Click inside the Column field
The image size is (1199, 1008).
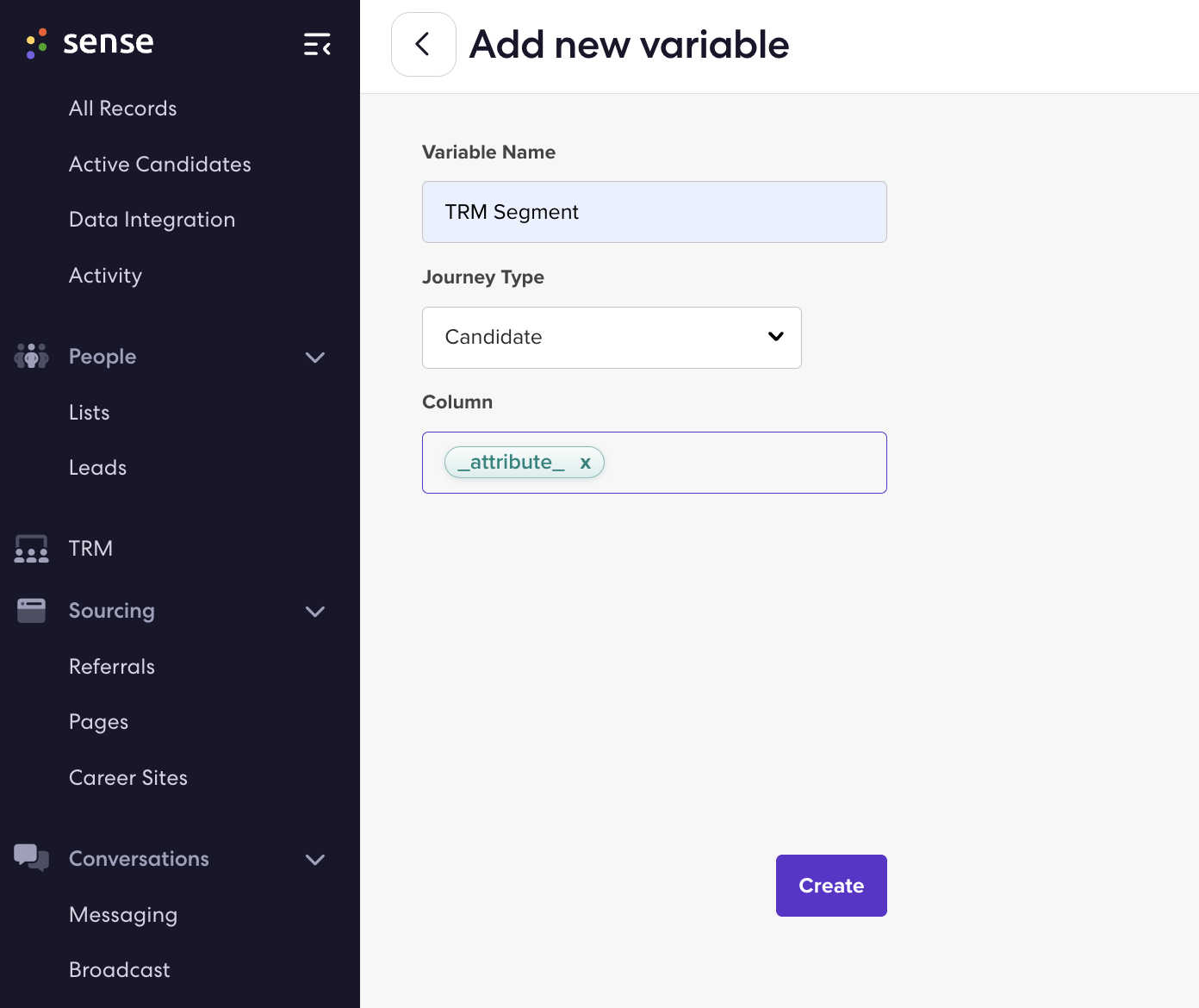[x=745, y=463]
